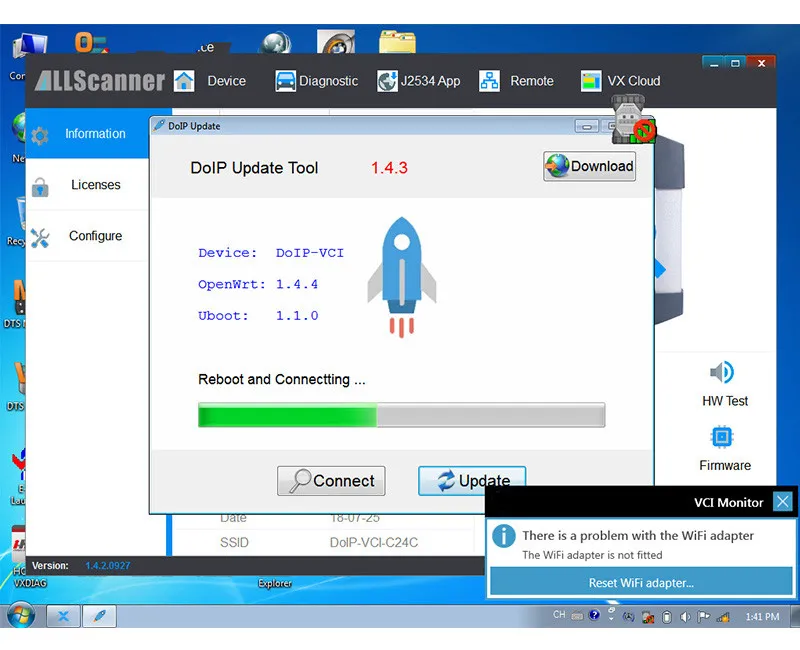Click the Remote network icon
The width and height of the screenshot is (800, 650).
489,81
